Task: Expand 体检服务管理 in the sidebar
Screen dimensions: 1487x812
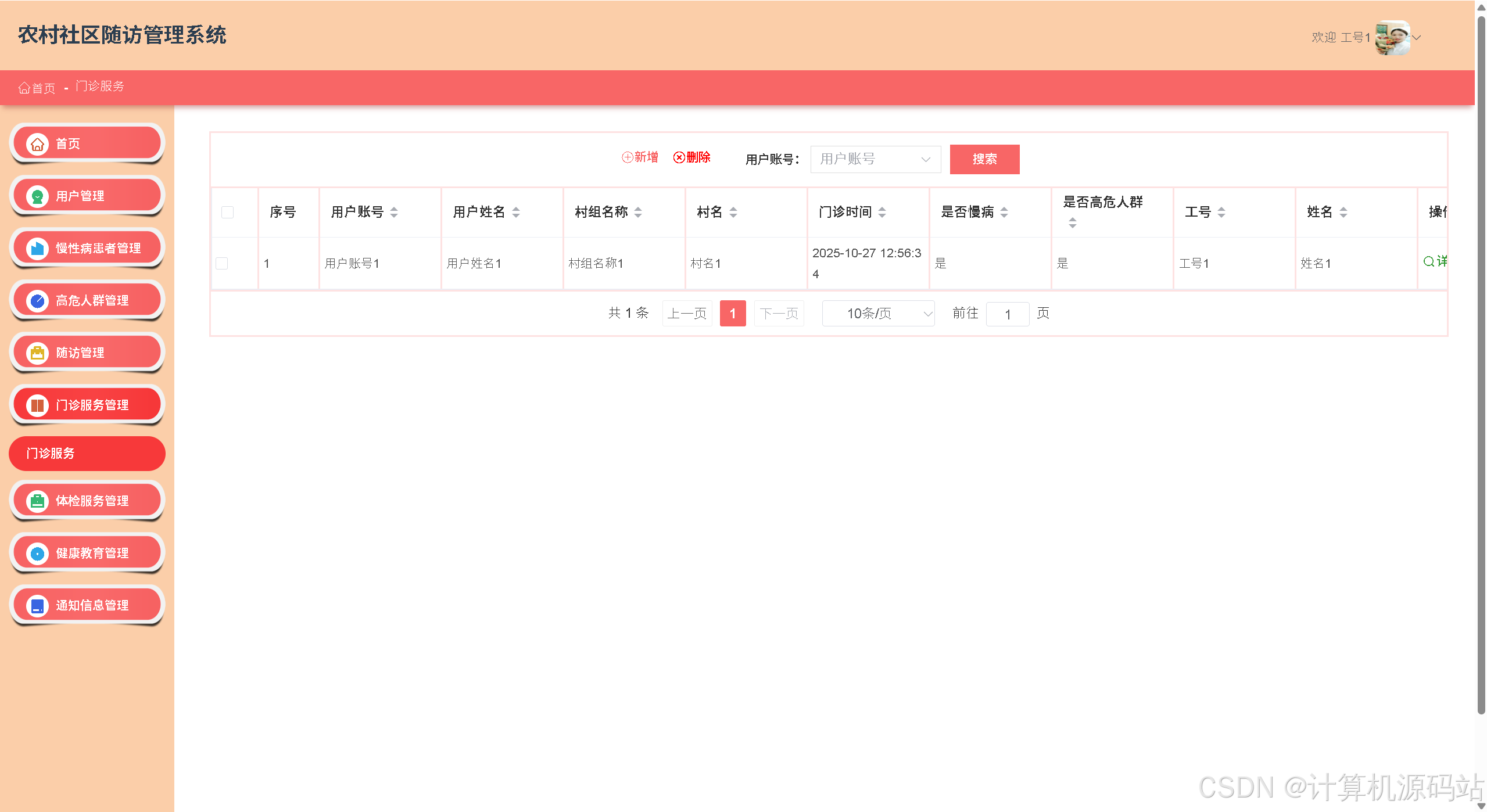Action: click(x=87, y=501)
